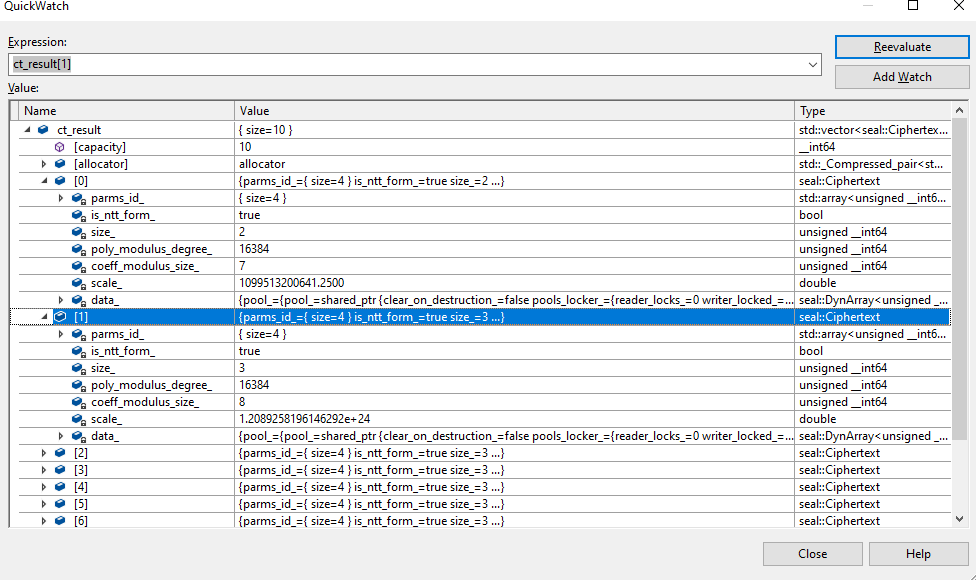Expand the data_ node under element [0]

pyautogui.click(x=61, y=299)
